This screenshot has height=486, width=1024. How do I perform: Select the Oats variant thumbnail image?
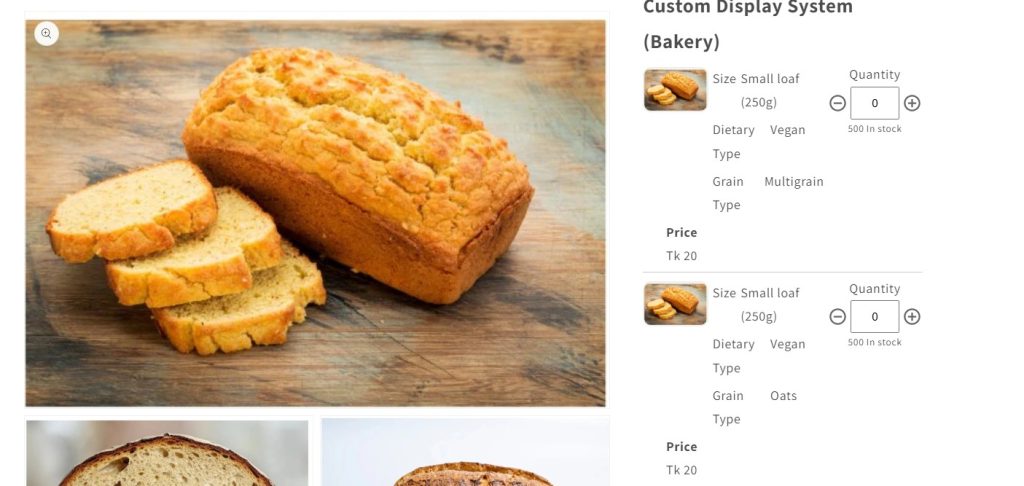[x=675, y=304]
